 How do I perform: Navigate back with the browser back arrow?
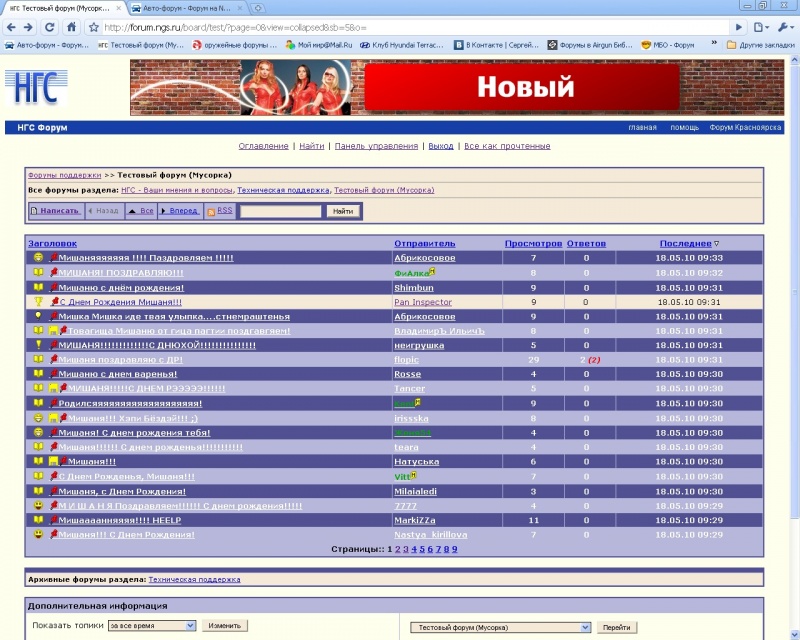click(x=11, y=27)
